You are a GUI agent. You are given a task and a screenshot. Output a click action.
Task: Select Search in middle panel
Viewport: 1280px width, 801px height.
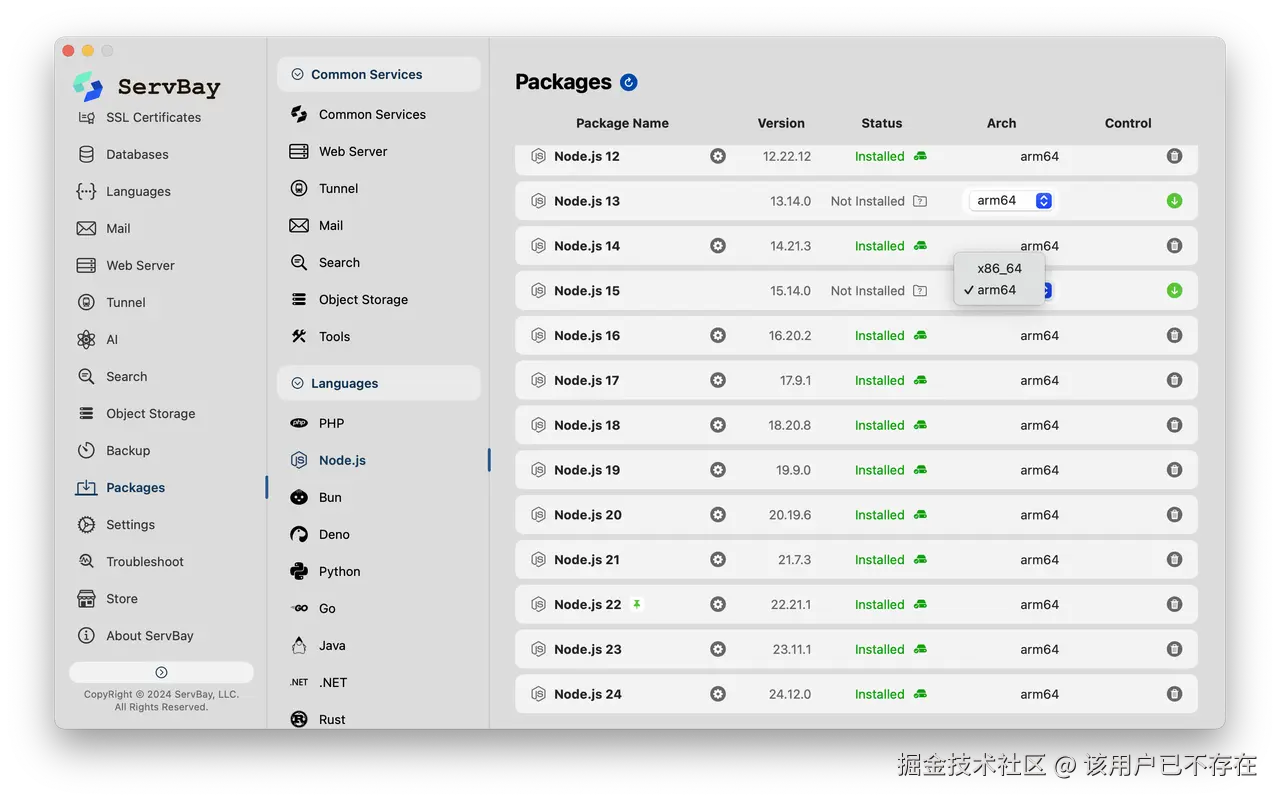325,262
